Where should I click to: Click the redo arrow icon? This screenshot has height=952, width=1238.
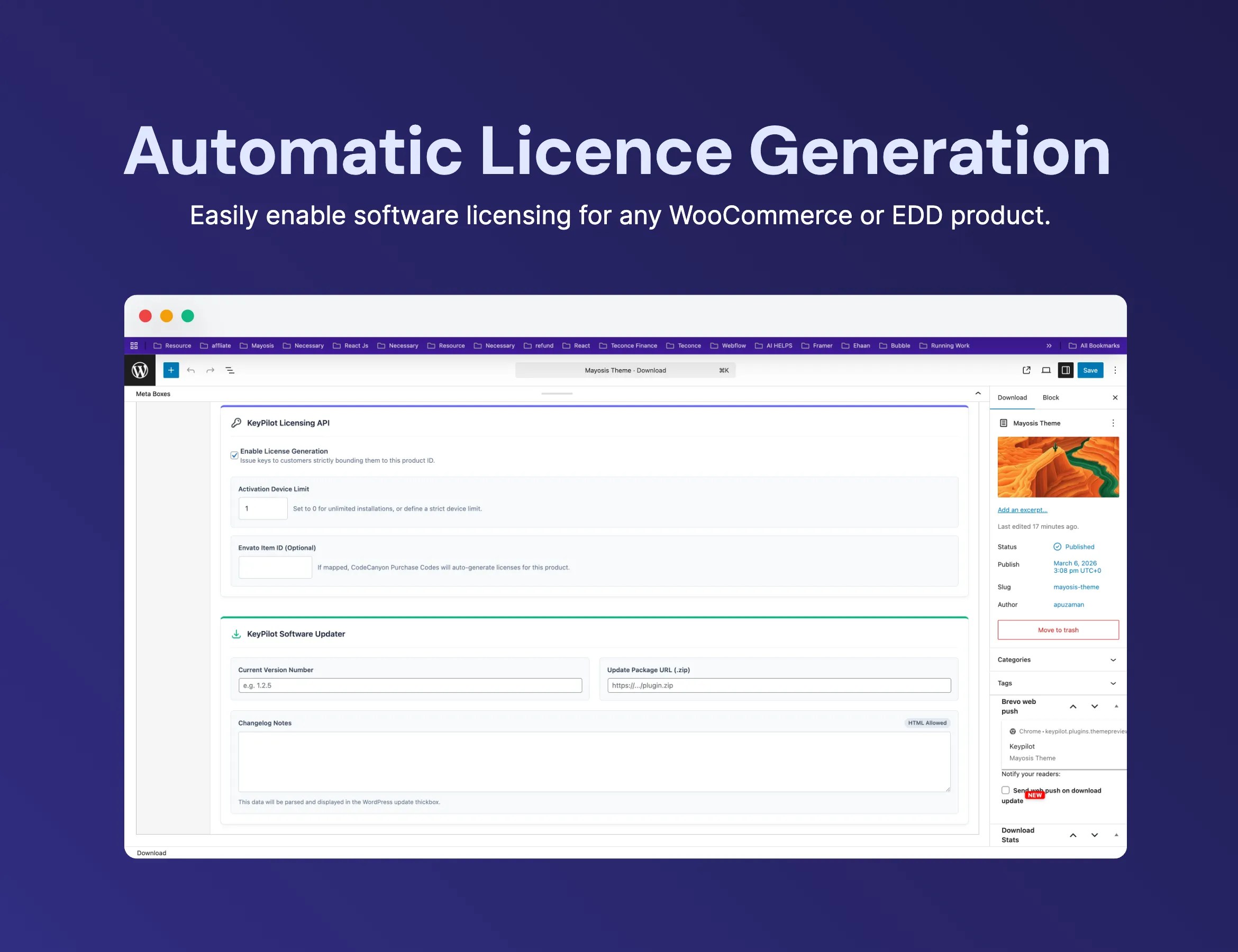point(211,370)
